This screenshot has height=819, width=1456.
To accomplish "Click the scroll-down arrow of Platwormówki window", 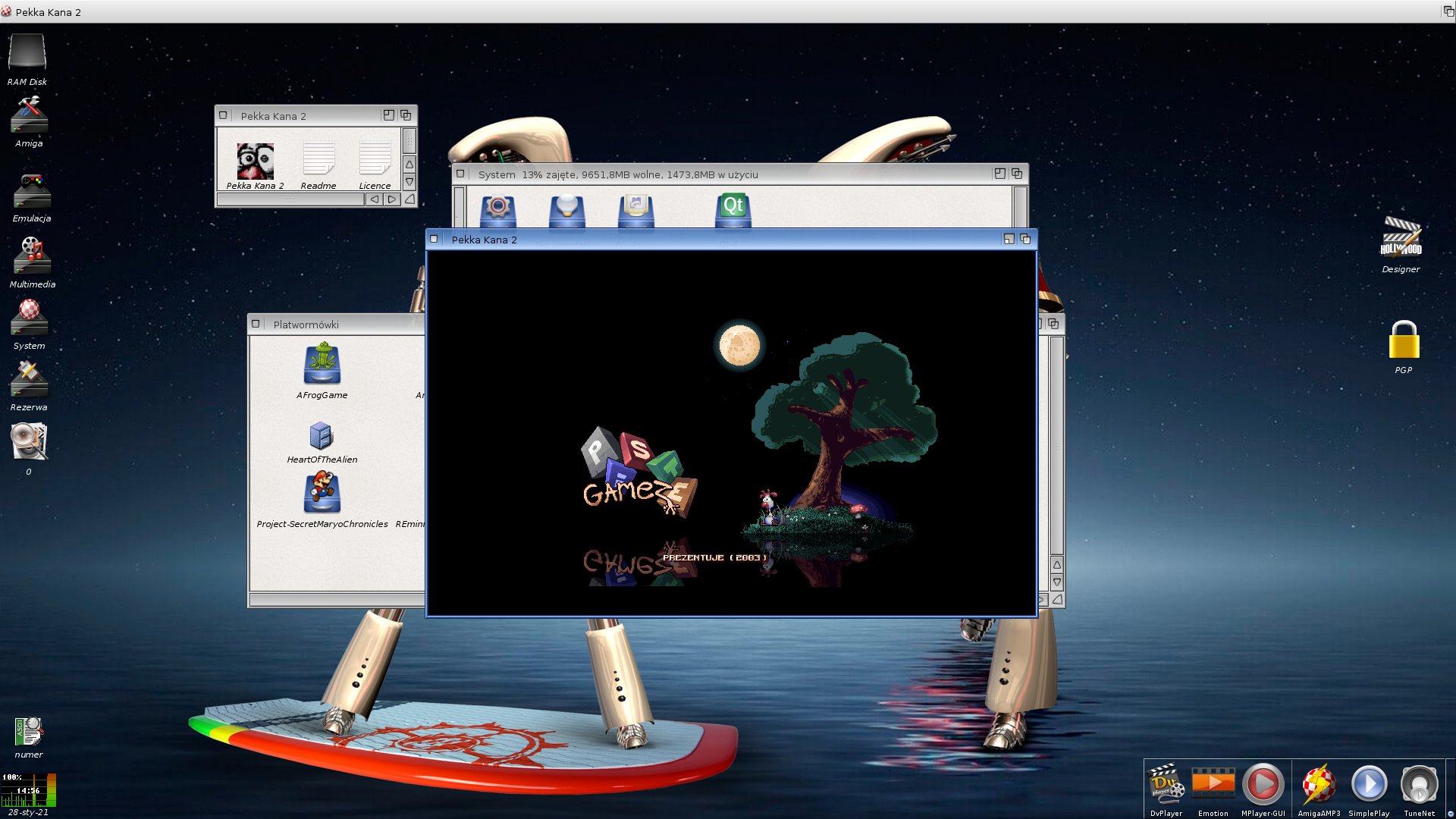I will (x=1057, y=582).
